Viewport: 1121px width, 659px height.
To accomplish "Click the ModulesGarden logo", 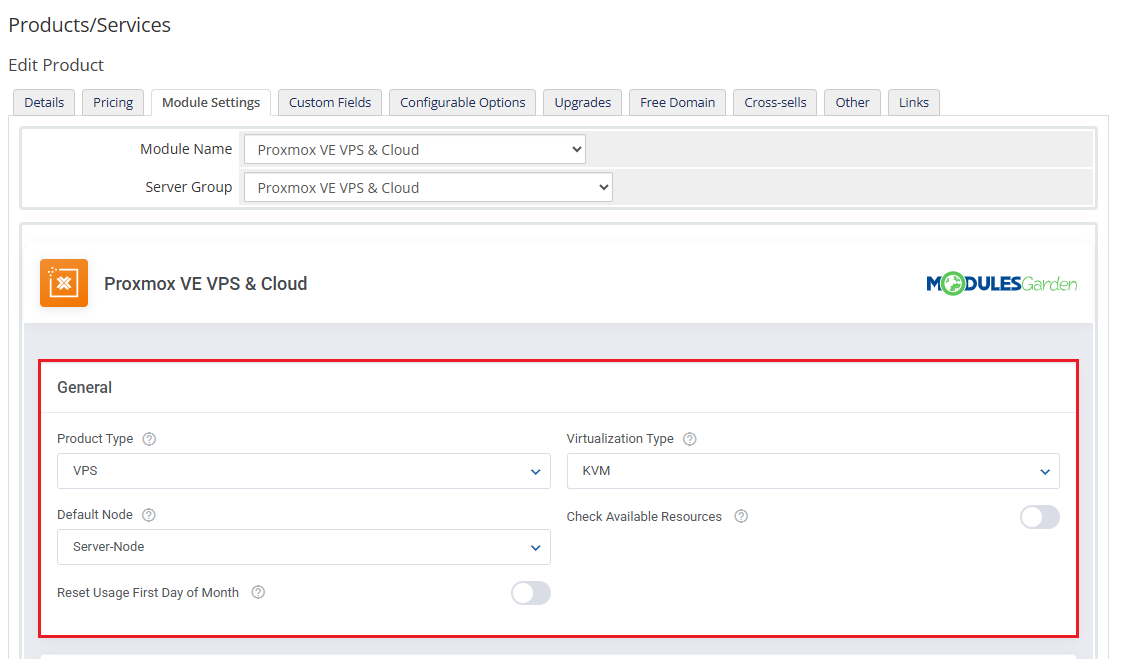I will click(1002, 284).
